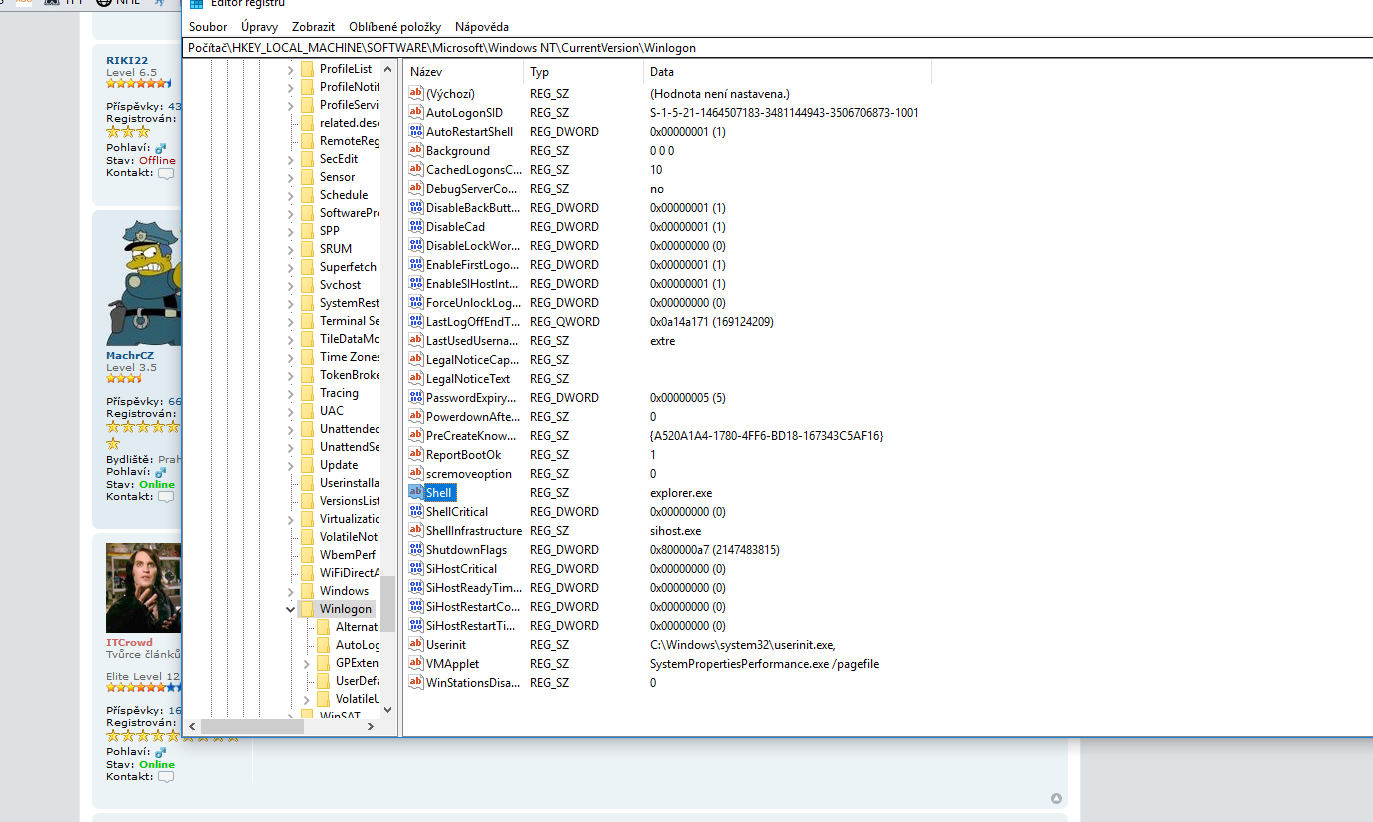Viewport: 1373px width, 822px height.
Task: Click the ReportBootOk string value icon
Action: [x=417, y=455]
